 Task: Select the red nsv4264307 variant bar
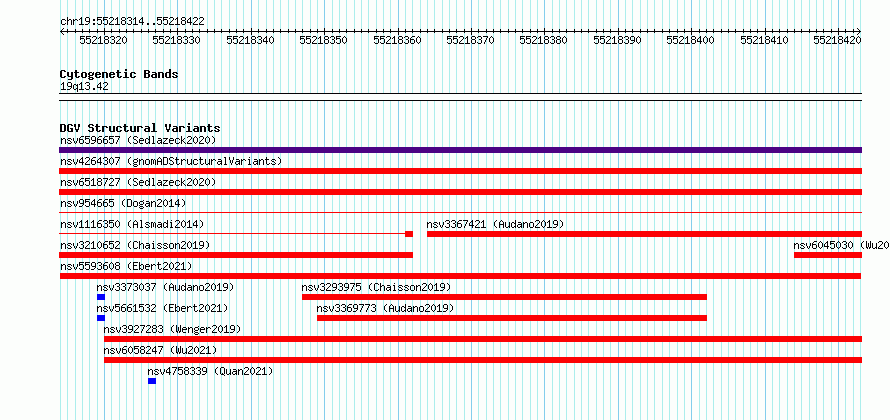point(461,171)
